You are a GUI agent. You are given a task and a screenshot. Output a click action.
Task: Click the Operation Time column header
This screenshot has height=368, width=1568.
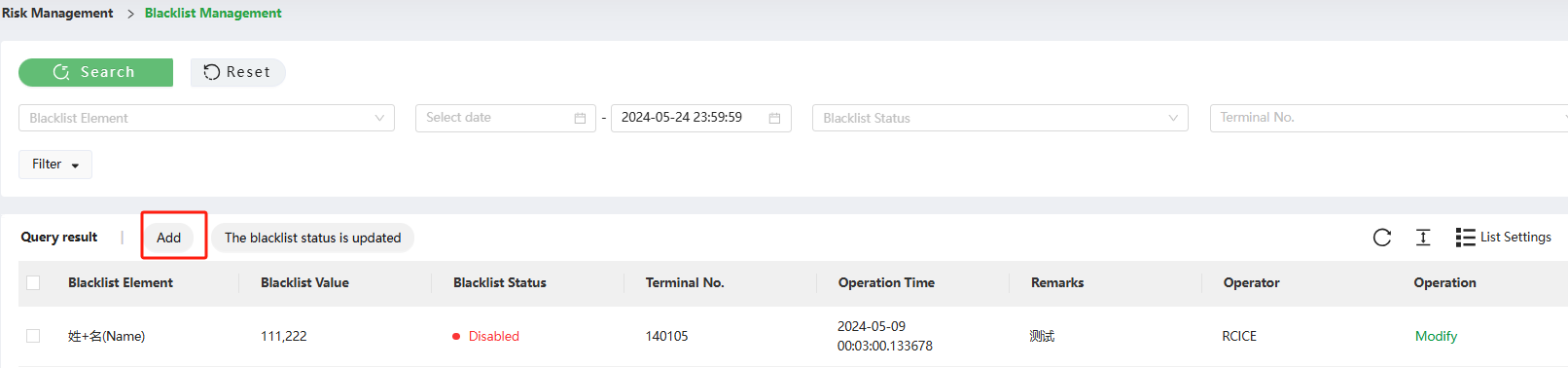pyautogui.click(x=886, y=282)
